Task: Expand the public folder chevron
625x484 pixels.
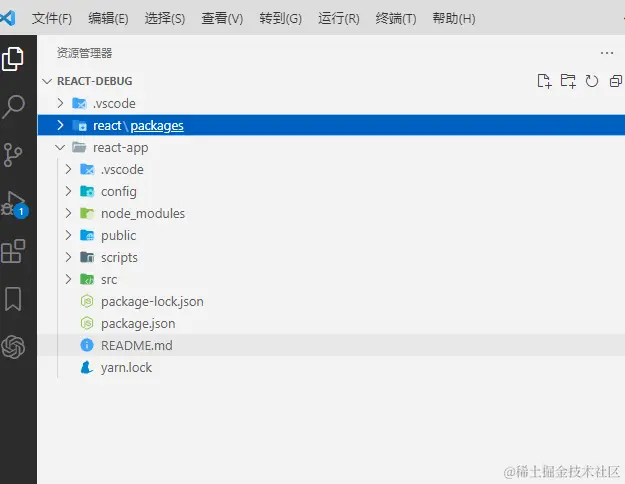Action: (68, 235)
